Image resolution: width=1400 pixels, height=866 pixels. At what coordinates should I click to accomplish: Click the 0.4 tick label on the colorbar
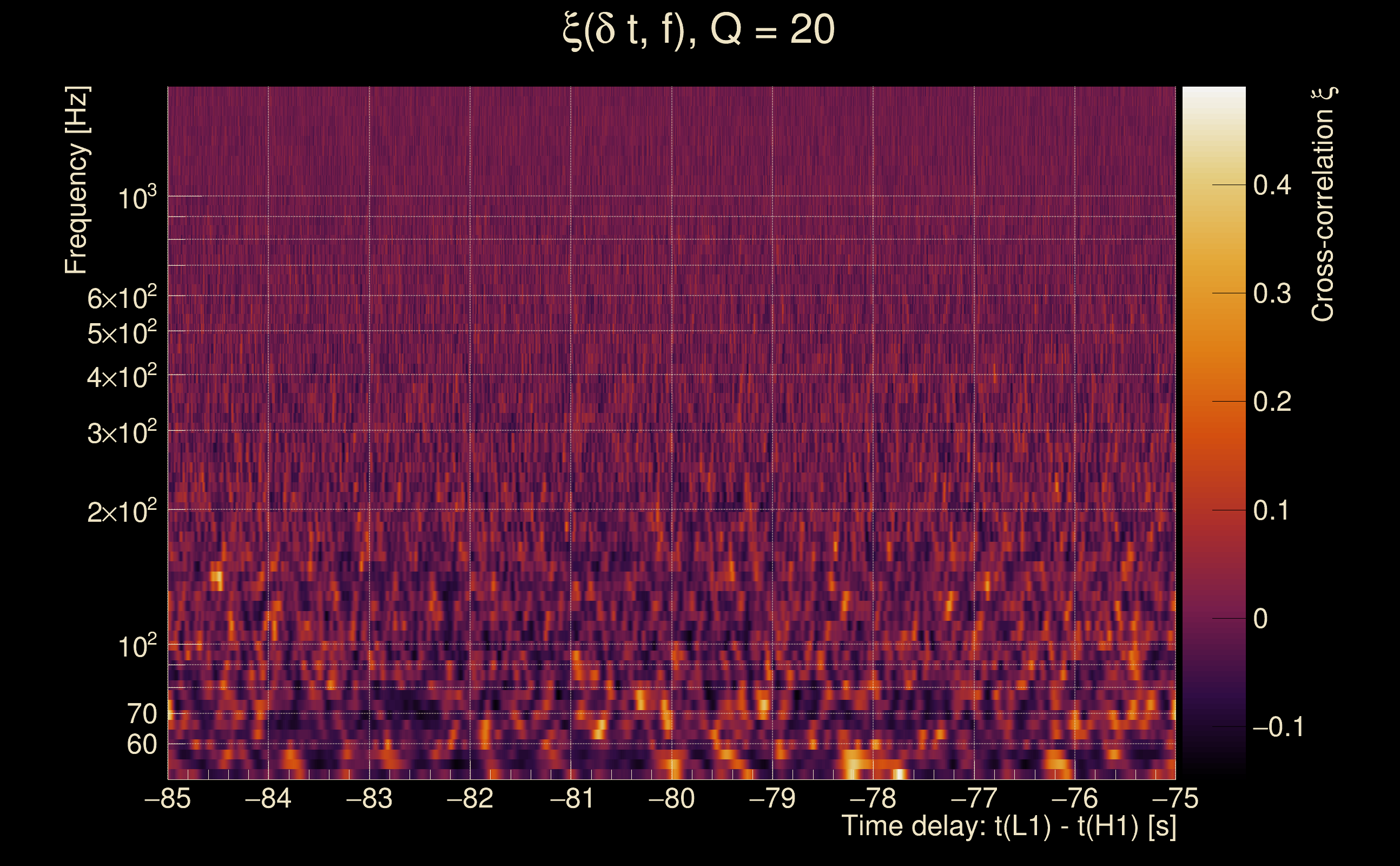pos(1272,185)
